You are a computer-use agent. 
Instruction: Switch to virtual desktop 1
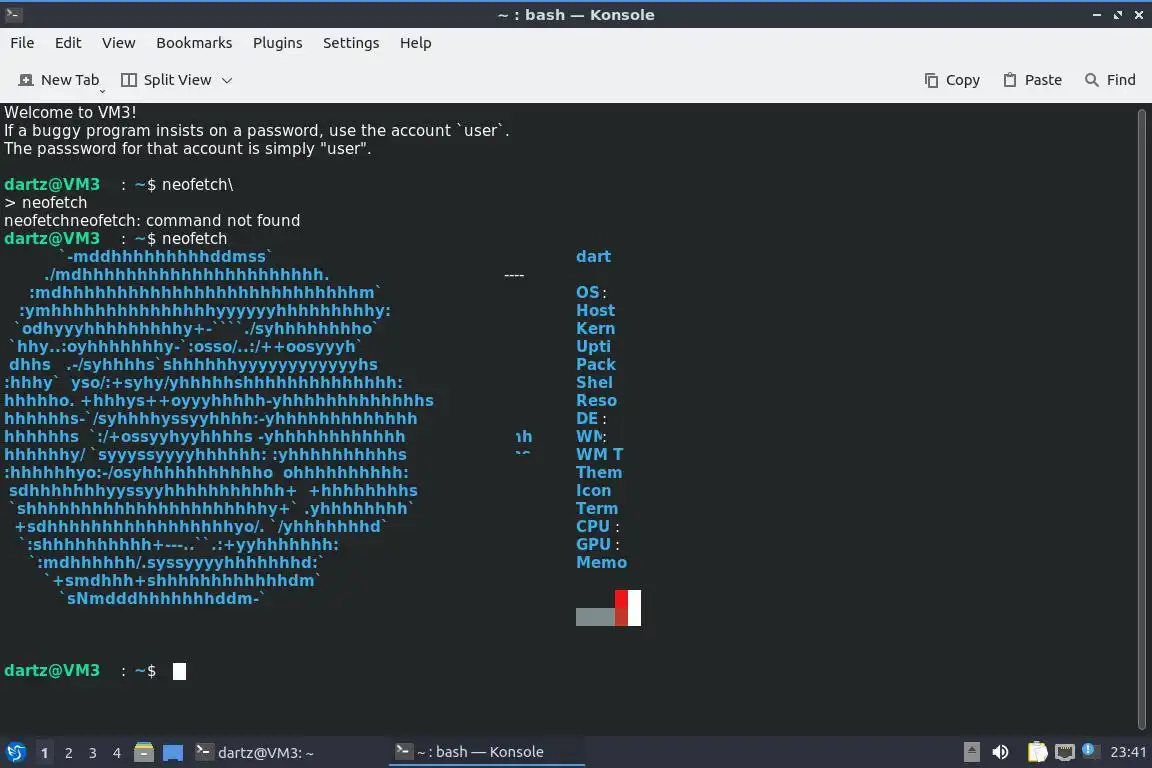44,753
